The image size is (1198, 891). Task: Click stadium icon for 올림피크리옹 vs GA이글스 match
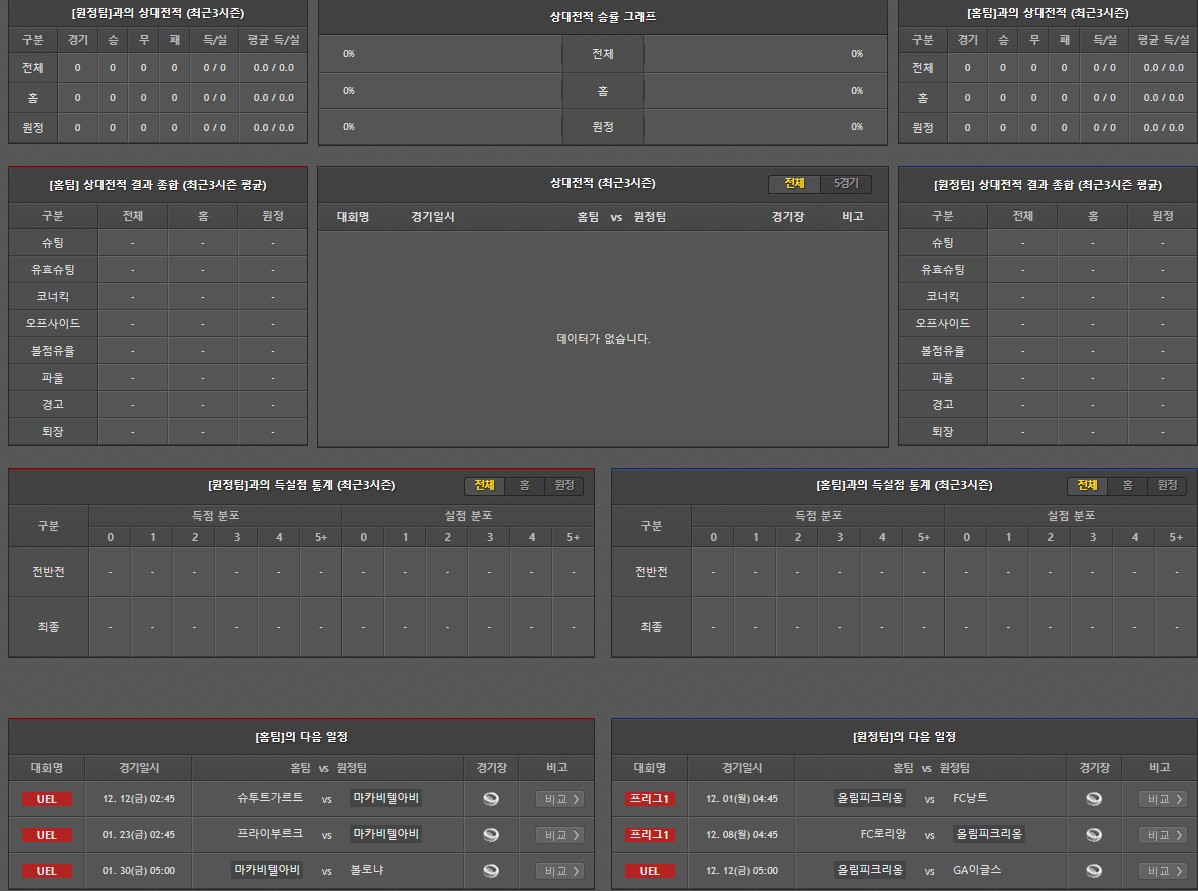(x=1094, y=871)
